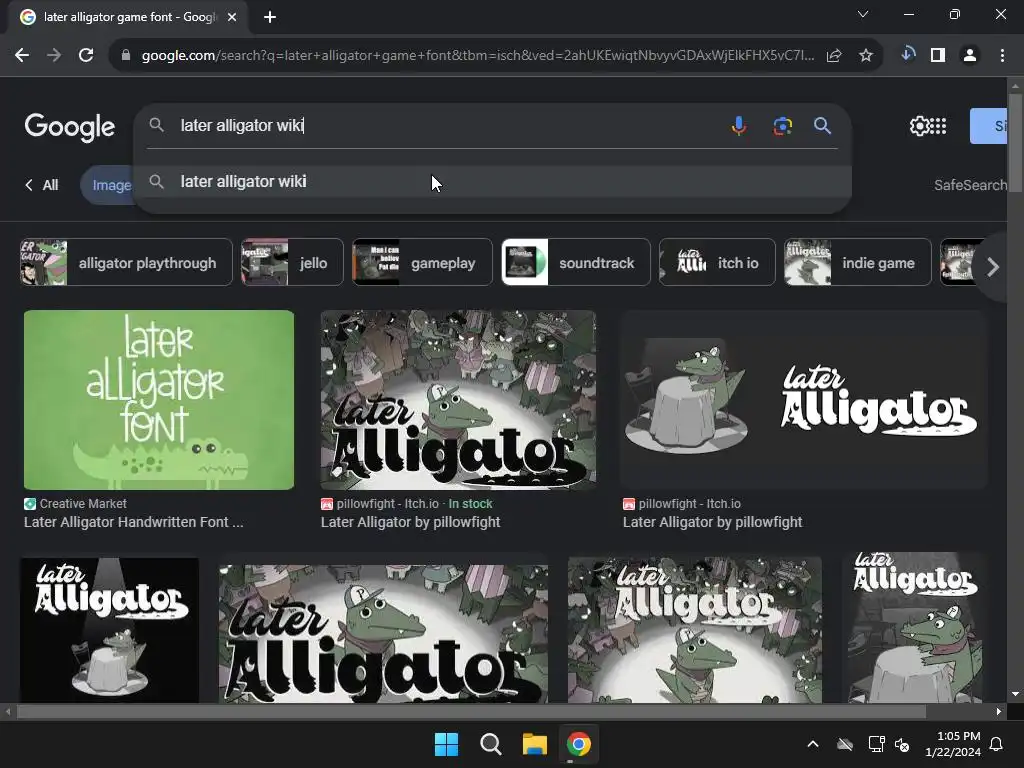Open Google quick settings gear

[919, 125]
